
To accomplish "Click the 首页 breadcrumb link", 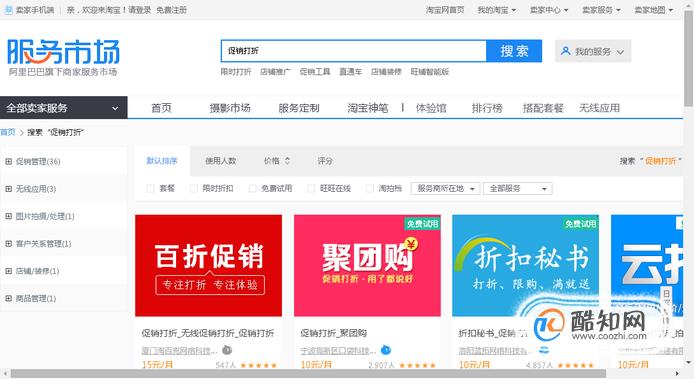I will [8, 132].
